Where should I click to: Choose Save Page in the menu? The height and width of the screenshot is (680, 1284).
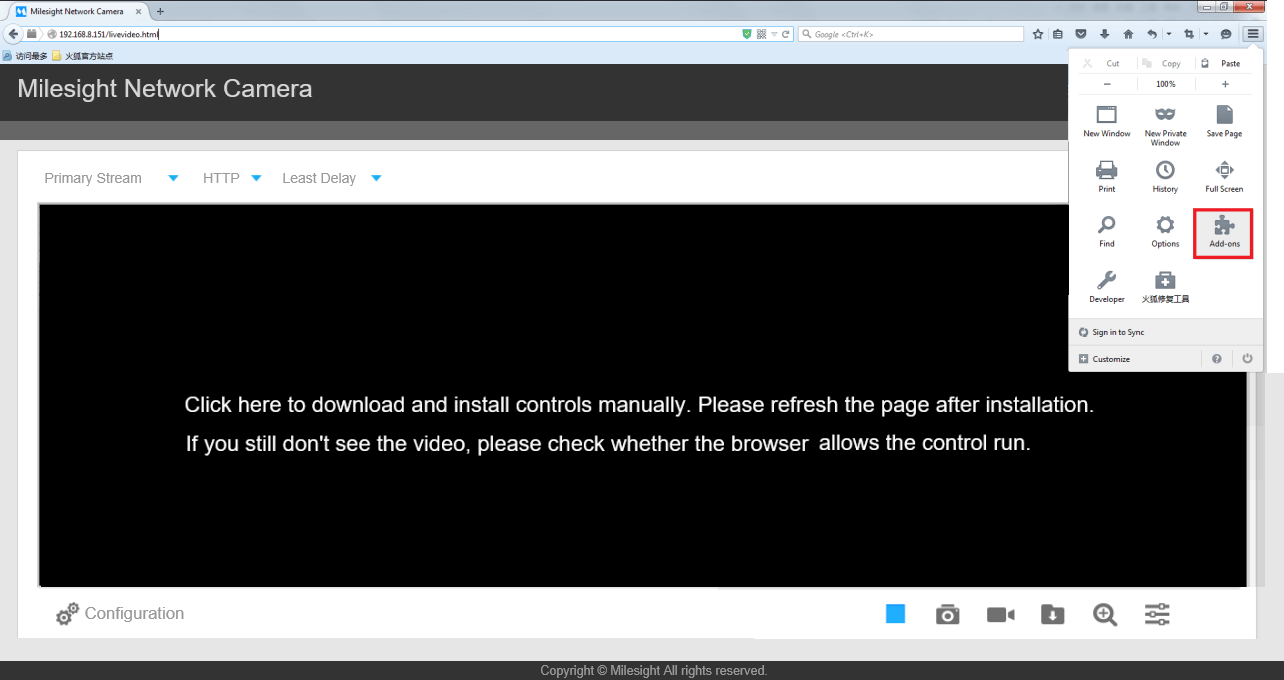pyautogui.click(x=1224, y=122)
